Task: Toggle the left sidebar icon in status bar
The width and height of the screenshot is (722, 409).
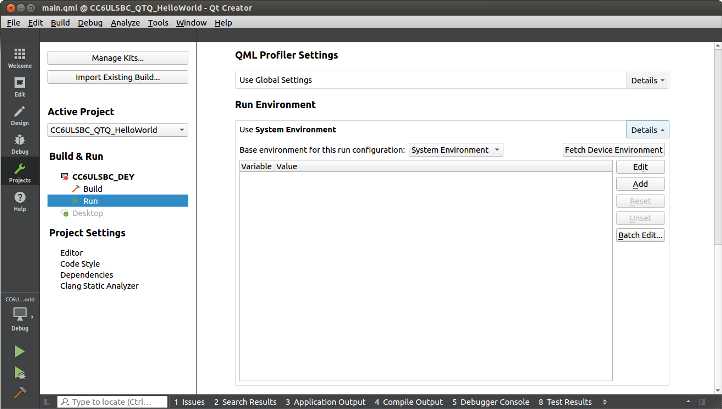Action: point(47,402)
